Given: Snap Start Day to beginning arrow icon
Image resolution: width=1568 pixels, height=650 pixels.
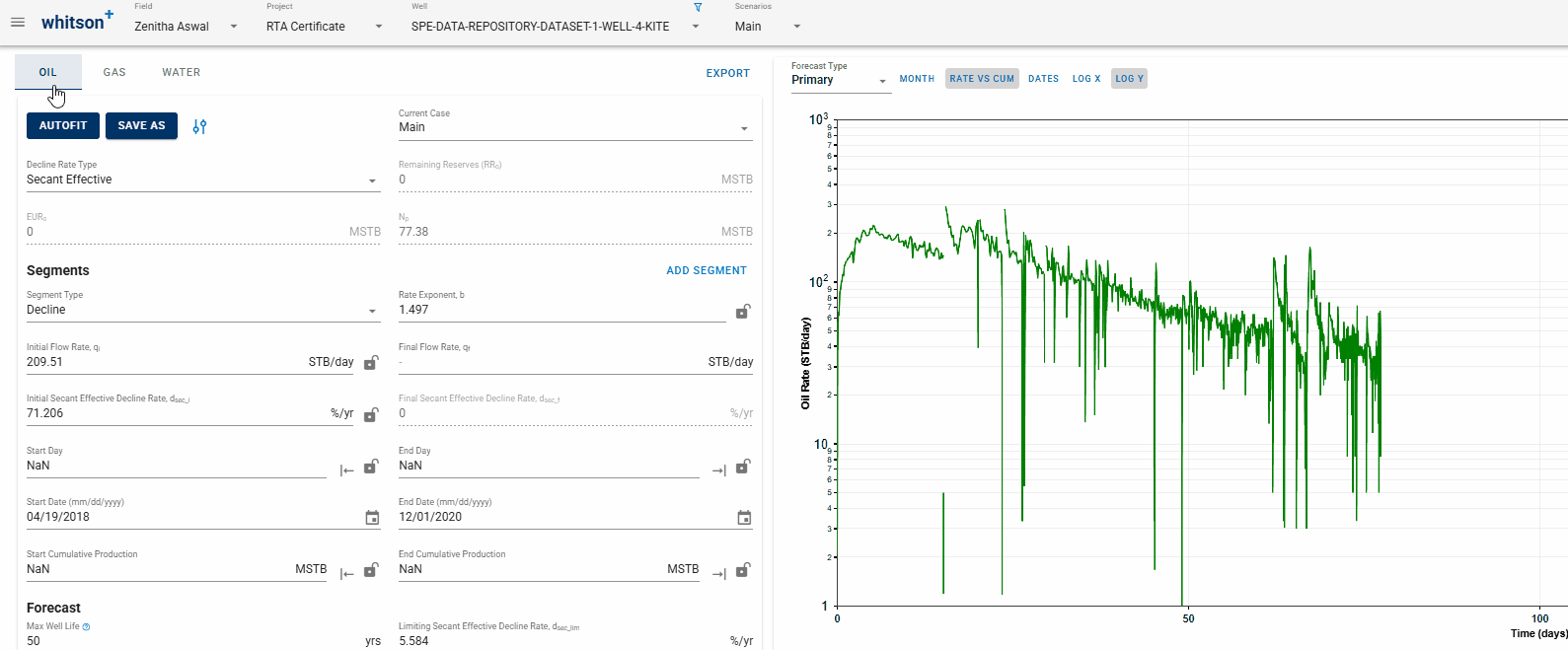Looking at the screenshot, I should 346,470.
